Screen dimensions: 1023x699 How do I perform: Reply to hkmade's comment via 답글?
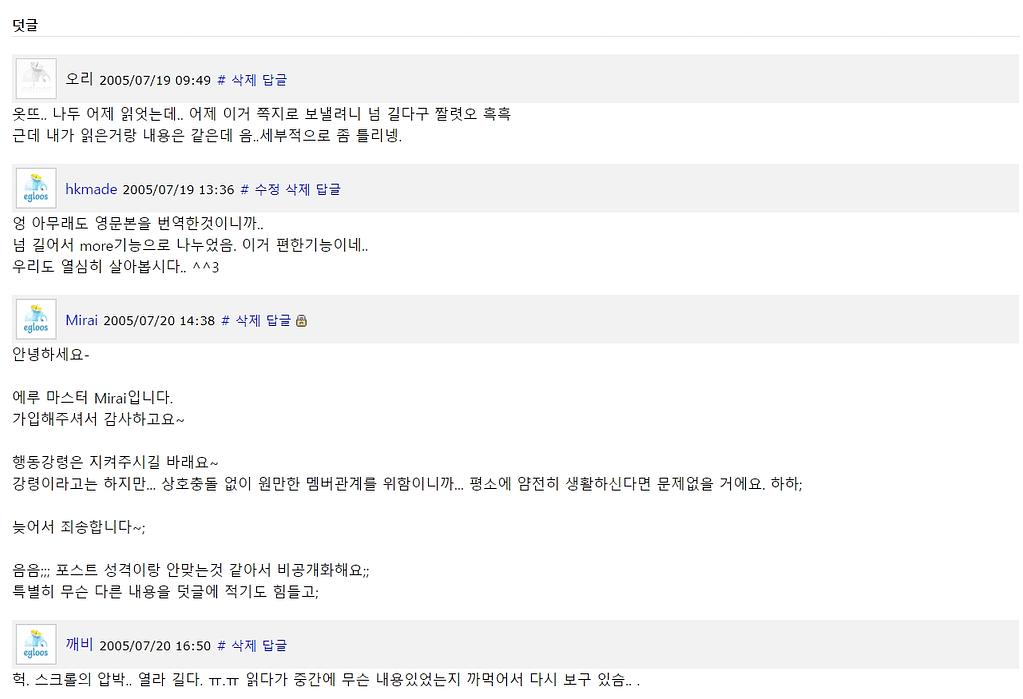pos(328,189)
